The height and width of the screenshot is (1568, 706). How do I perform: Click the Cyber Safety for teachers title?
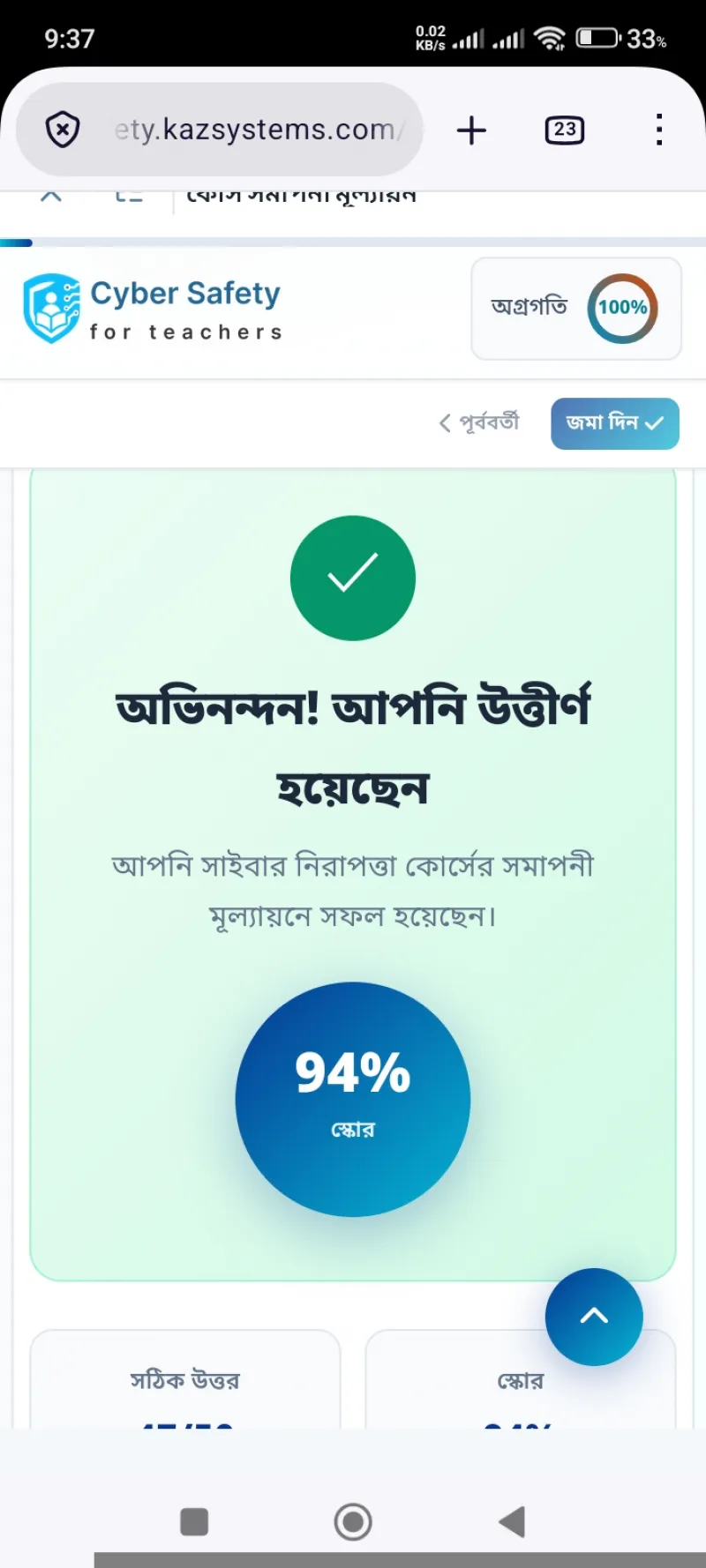186,310
